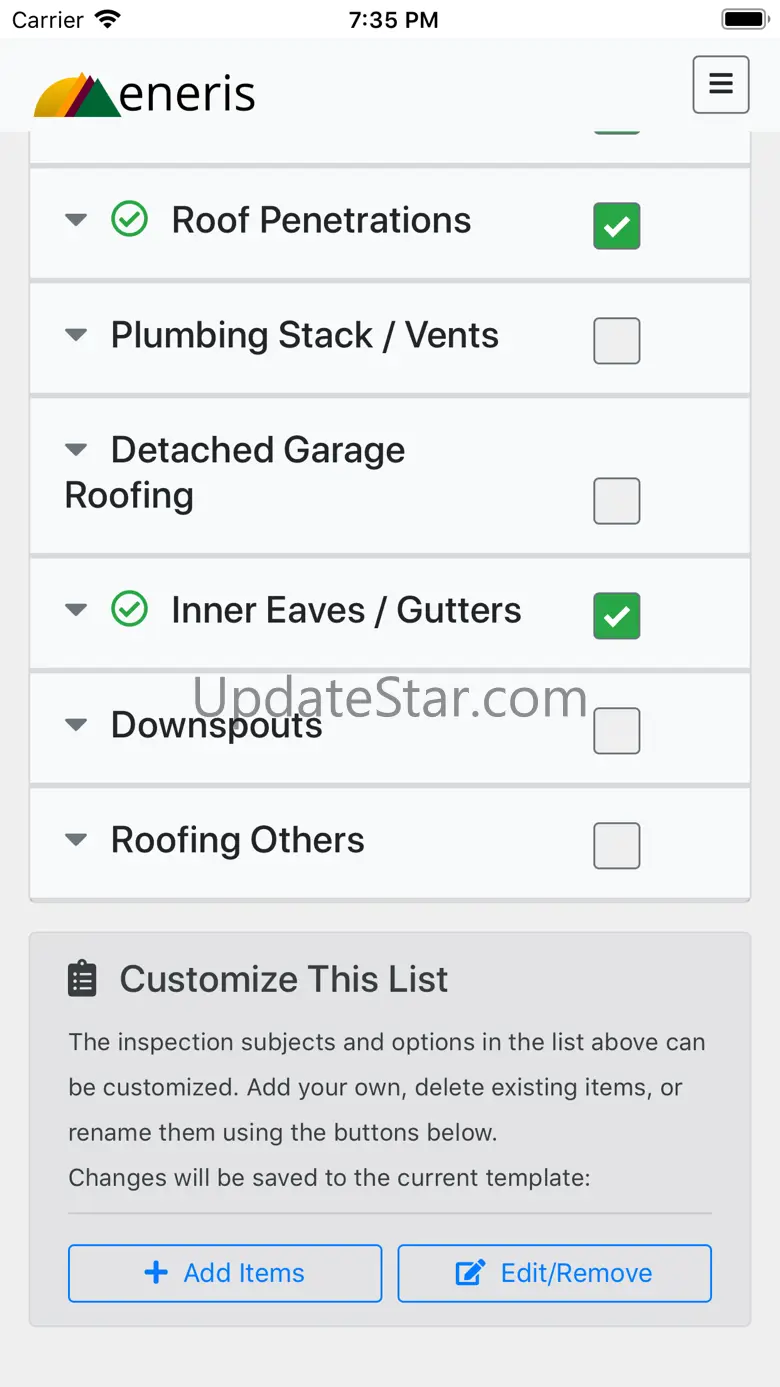Screen dimensions: 780x1387
Task: Check the Plumbing Stack / Vents checkbox
Action: click(616, 341)
